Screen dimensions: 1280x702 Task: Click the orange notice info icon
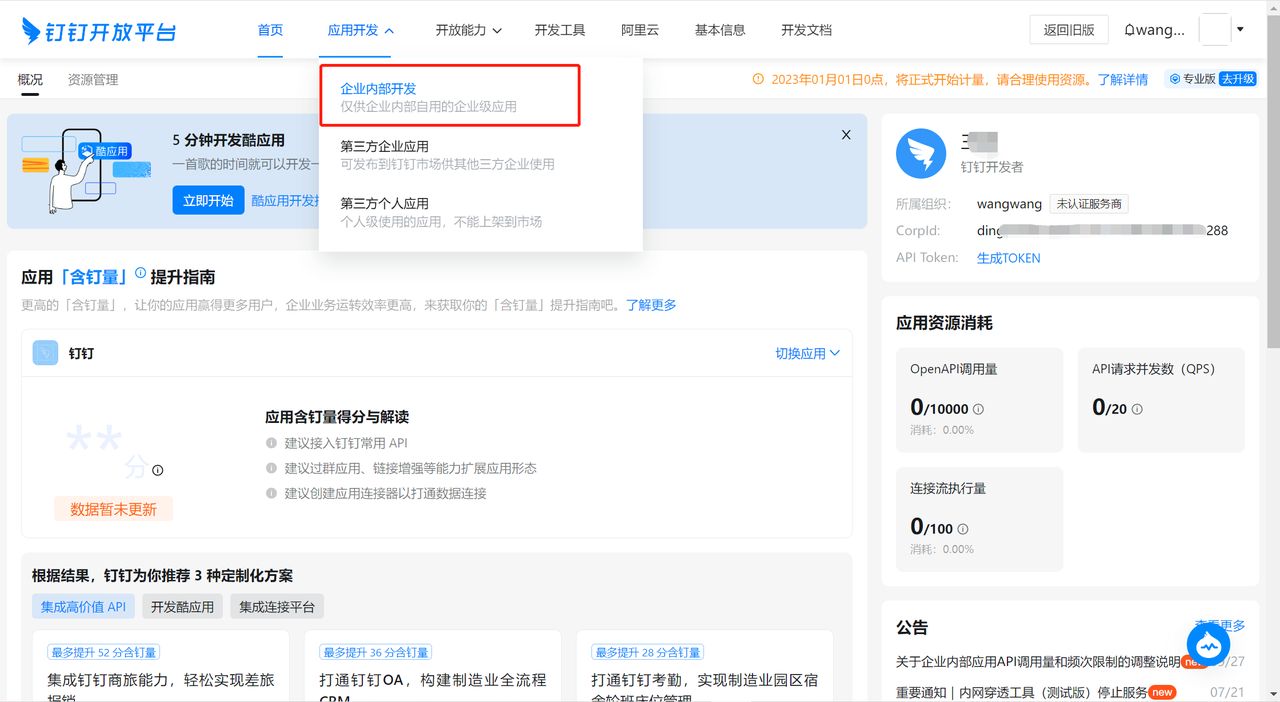(758, 79)
